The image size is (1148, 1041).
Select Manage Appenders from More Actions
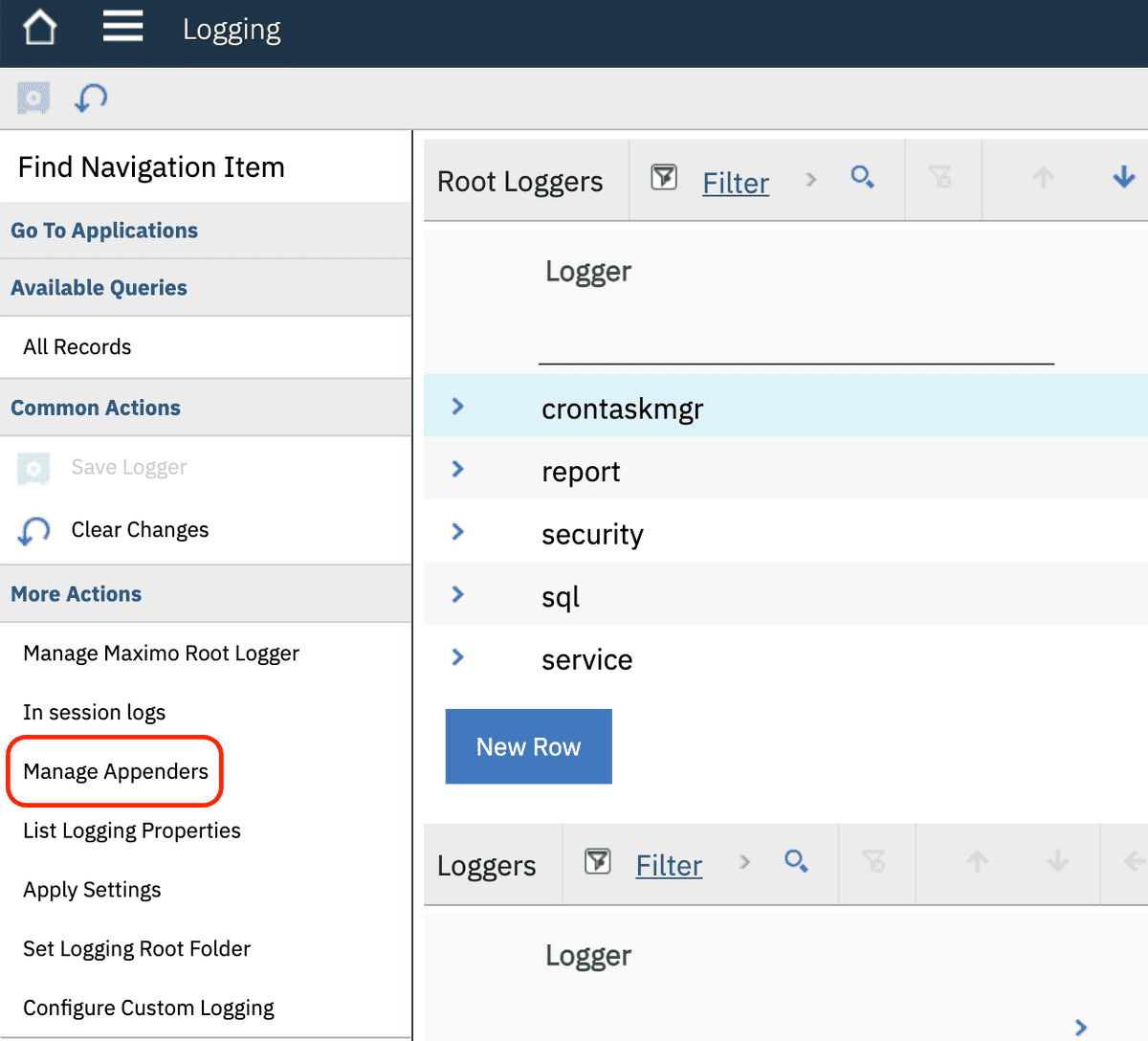(115, 771)
